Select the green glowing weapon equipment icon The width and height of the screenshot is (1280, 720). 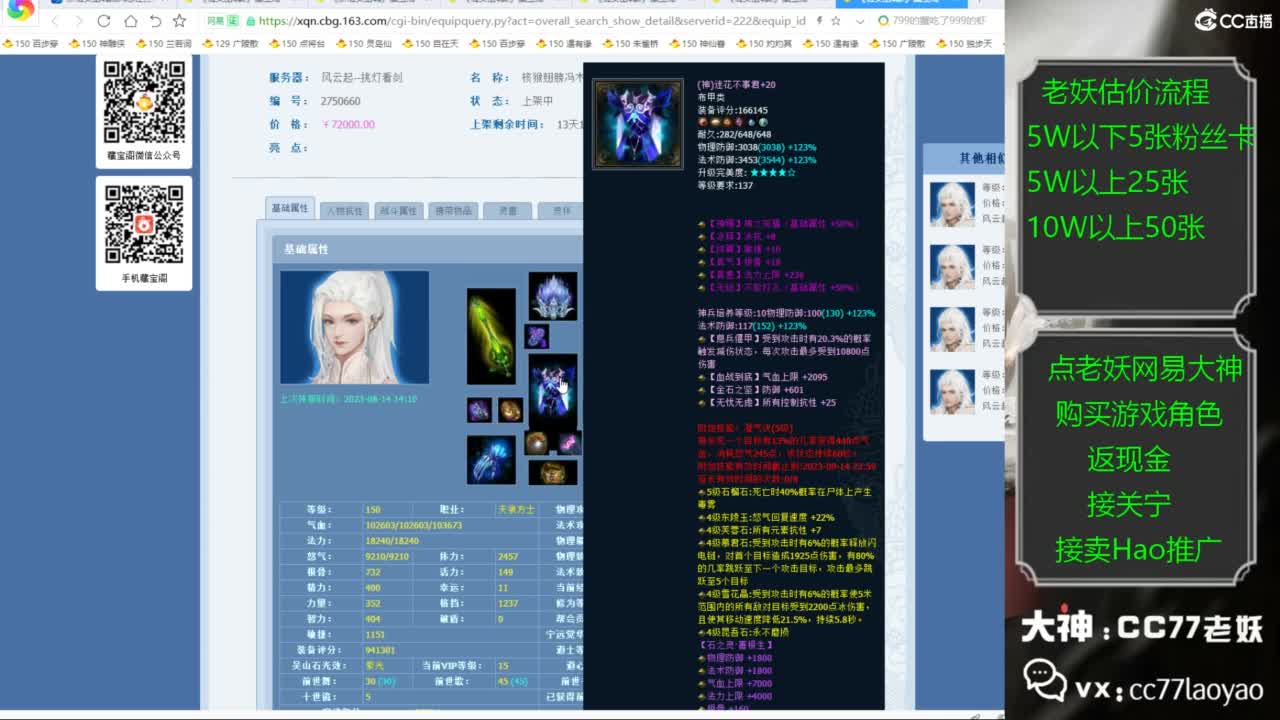click(x=491, y=336)
